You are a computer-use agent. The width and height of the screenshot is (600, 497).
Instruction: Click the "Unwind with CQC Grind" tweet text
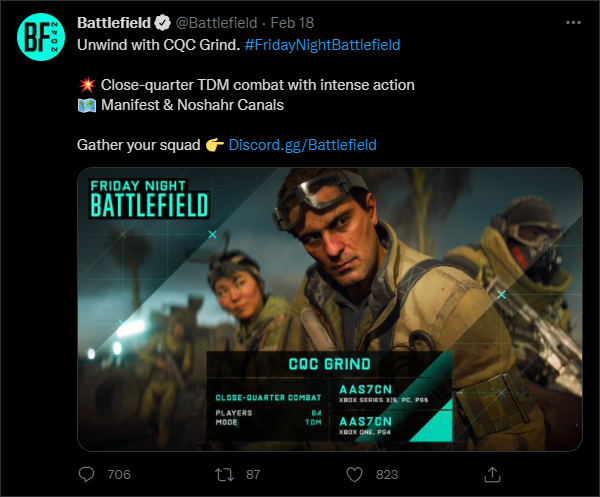pos(158,44)
